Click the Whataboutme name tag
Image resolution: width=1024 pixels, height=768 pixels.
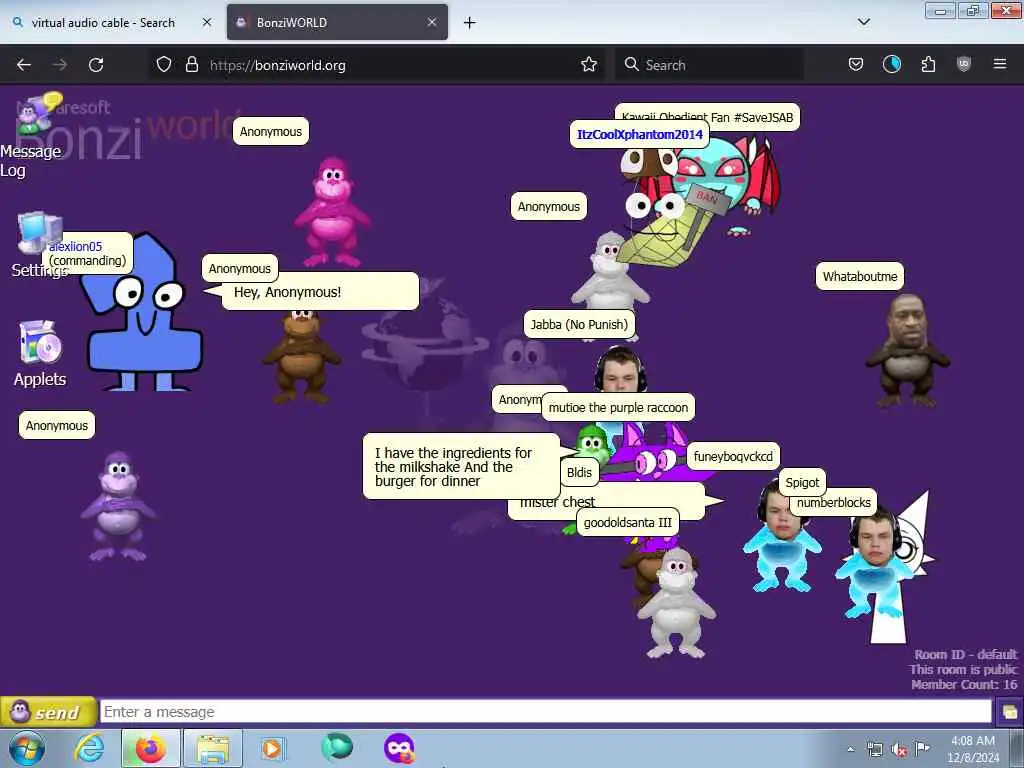coord(860,276)
